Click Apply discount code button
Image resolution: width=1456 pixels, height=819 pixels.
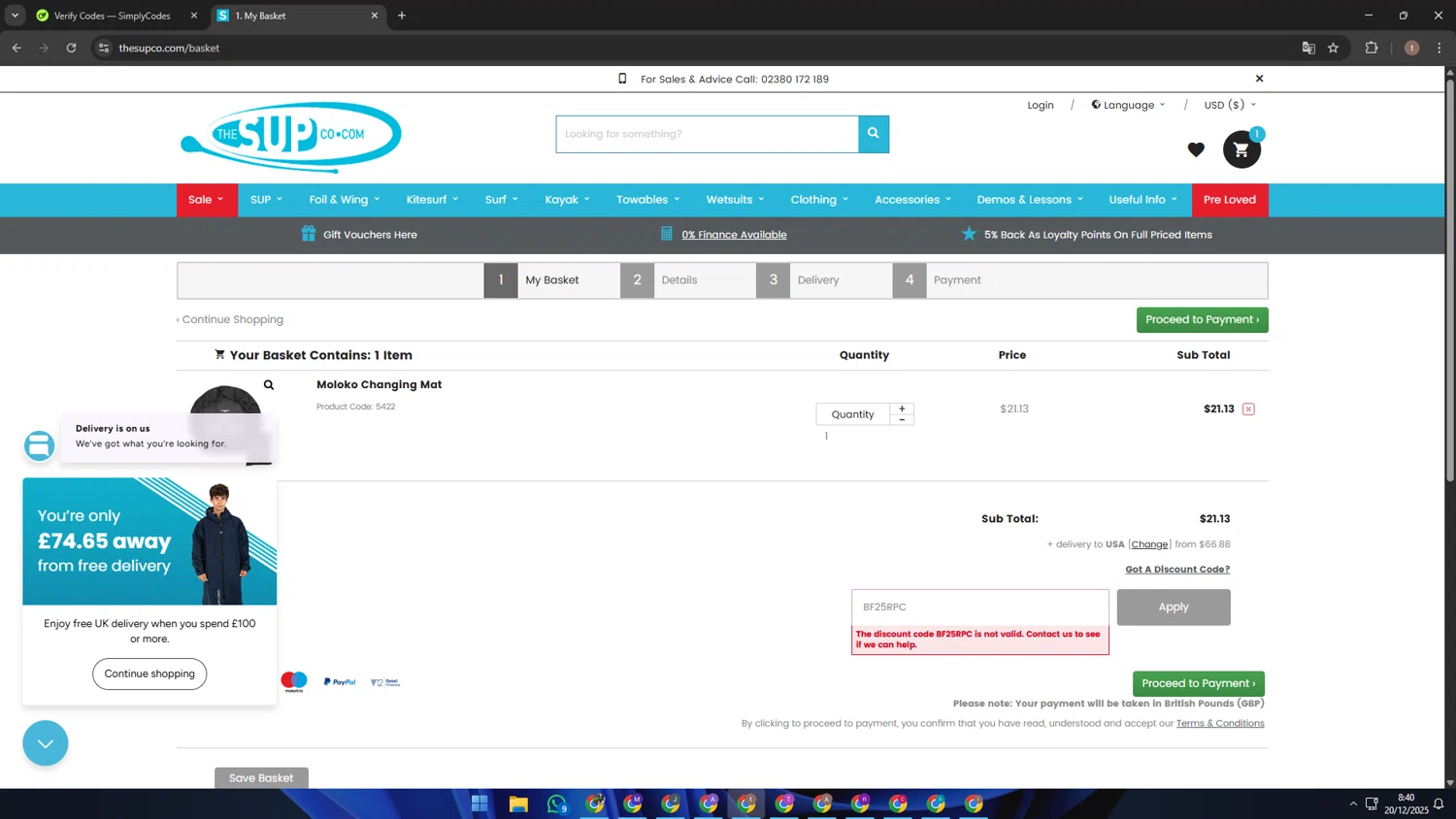tap(1174, 607)
